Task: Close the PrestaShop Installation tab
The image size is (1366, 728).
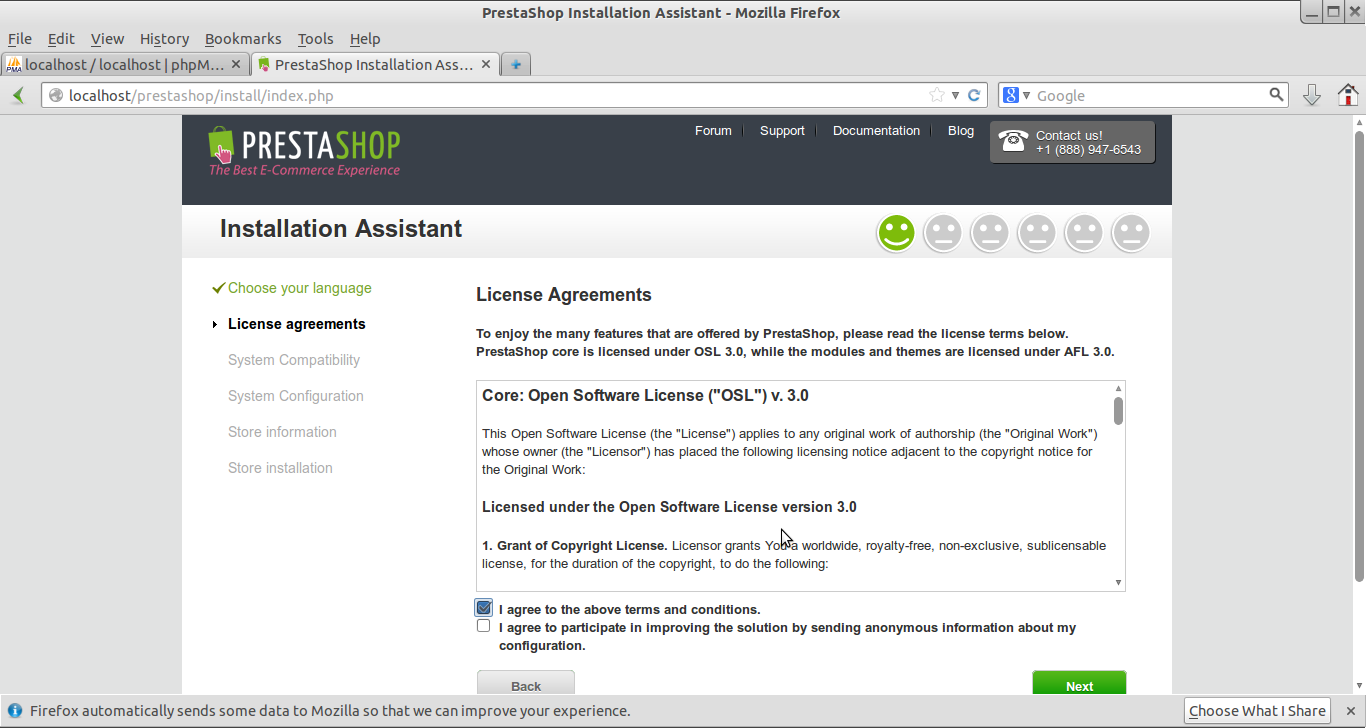Action: click(486, 64)
